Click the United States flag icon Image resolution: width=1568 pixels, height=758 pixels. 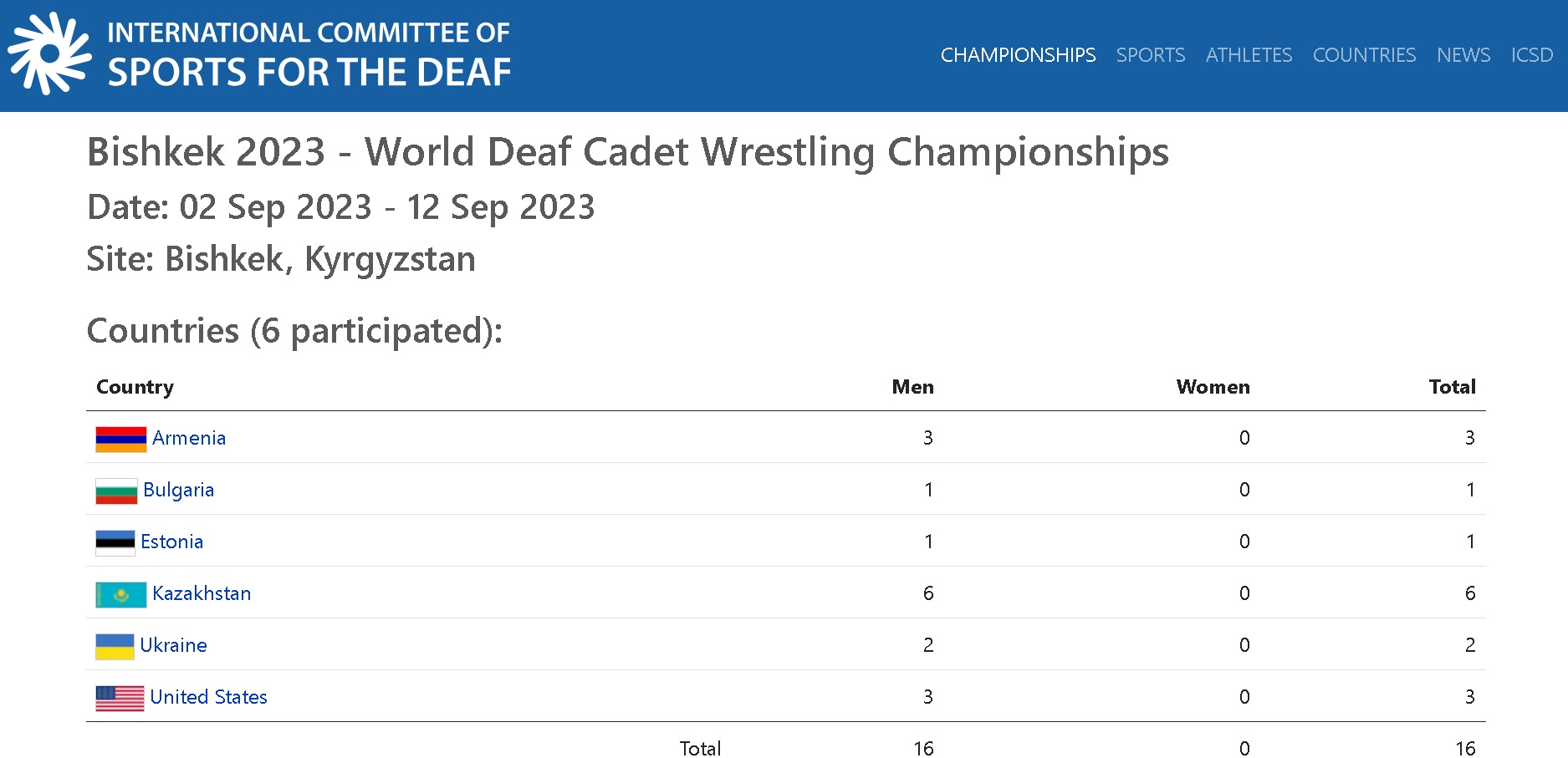click(120, 698)
